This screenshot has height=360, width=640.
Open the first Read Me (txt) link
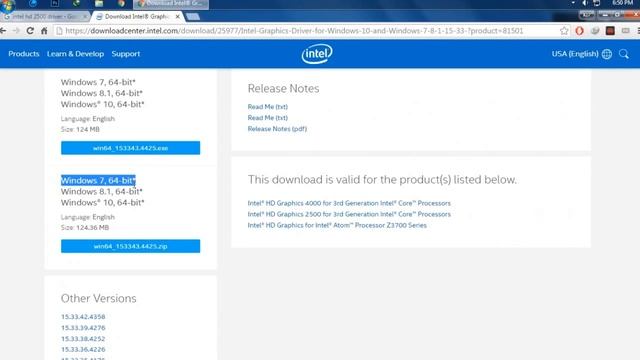tap(267, 107)
